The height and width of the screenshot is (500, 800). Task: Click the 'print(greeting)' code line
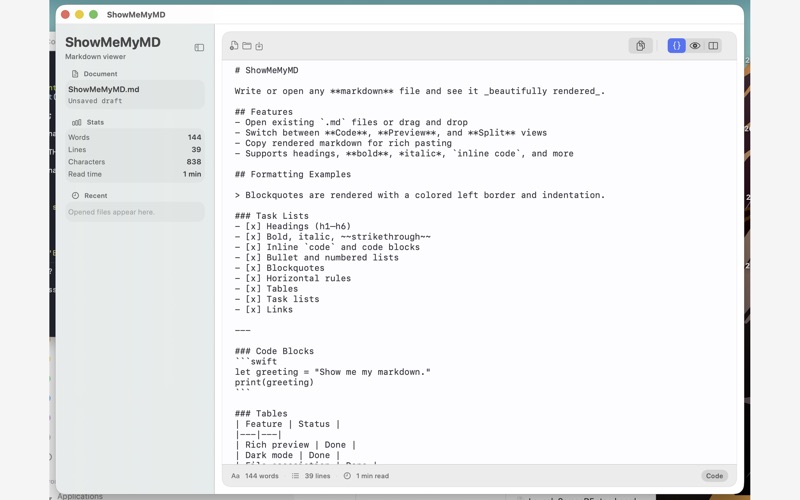tap(274, 382)
